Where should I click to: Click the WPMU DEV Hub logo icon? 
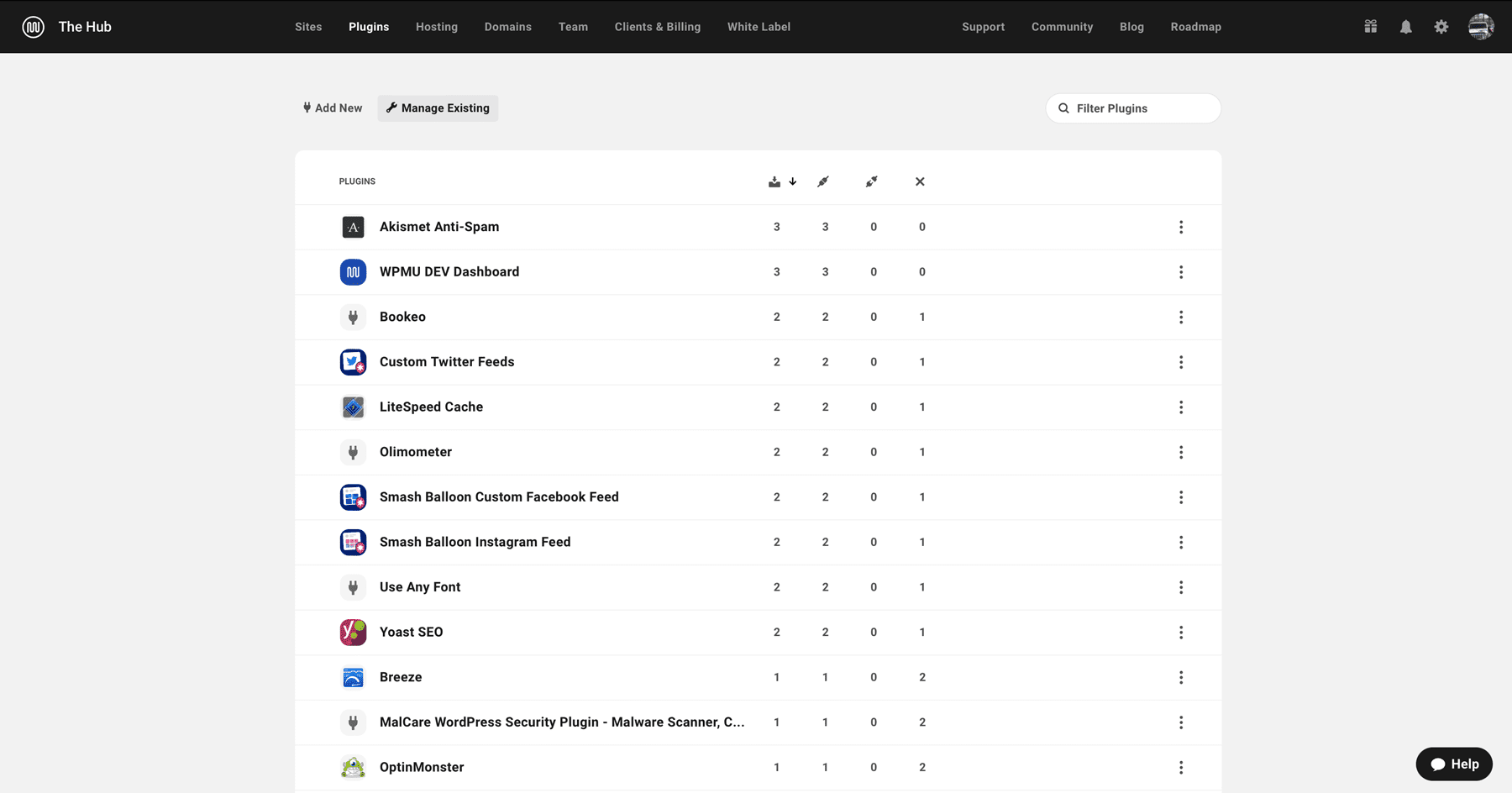tap(33, 26)
